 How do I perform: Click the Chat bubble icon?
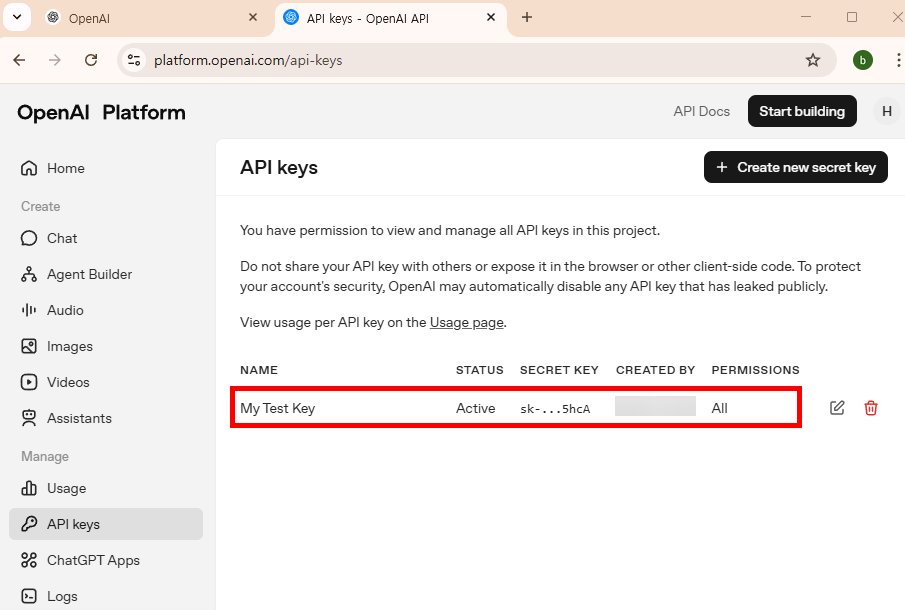pyautogui.click(x=29, y=238)
